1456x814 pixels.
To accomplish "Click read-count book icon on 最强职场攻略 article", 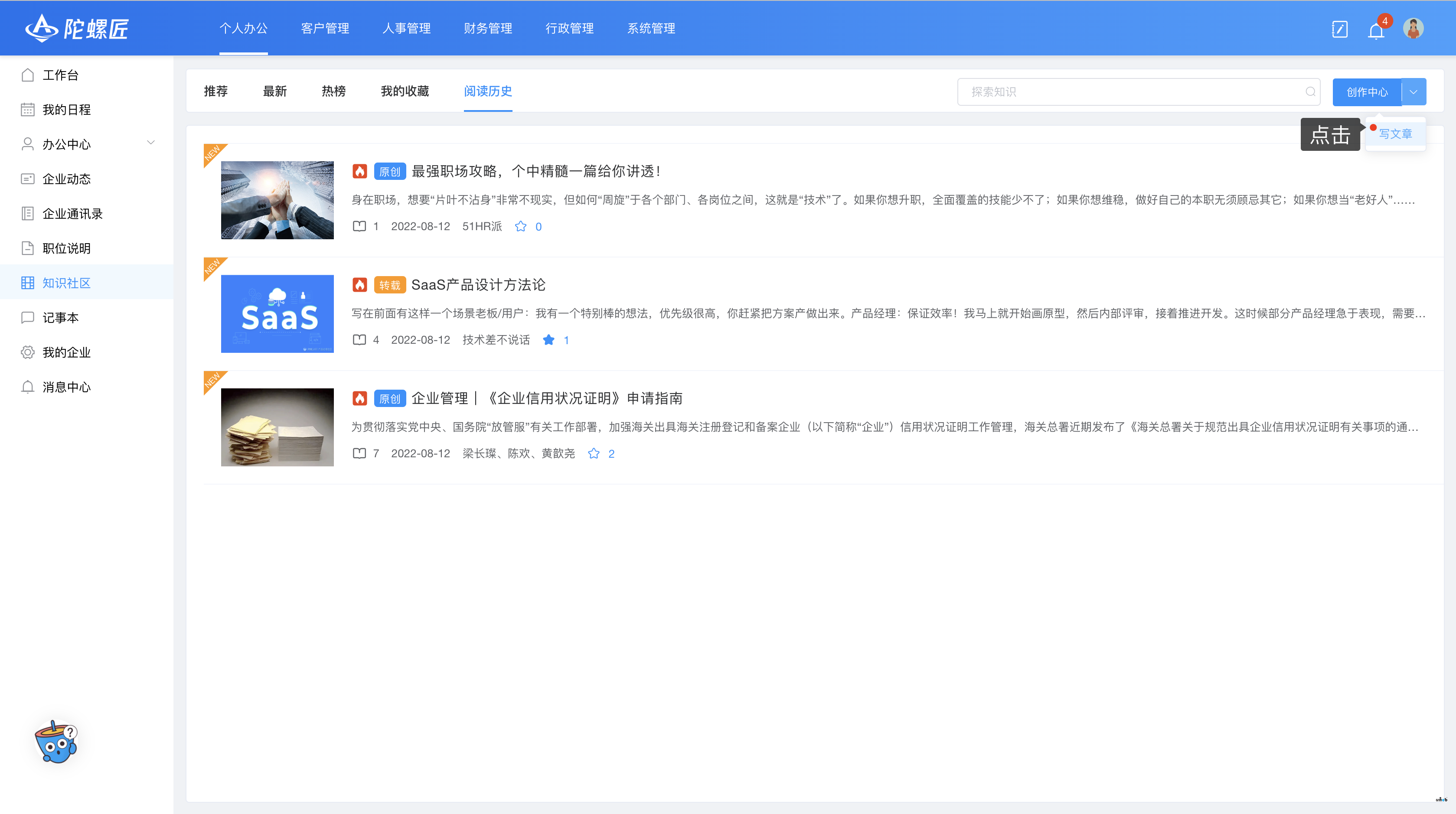I will (x=359, y=226).
